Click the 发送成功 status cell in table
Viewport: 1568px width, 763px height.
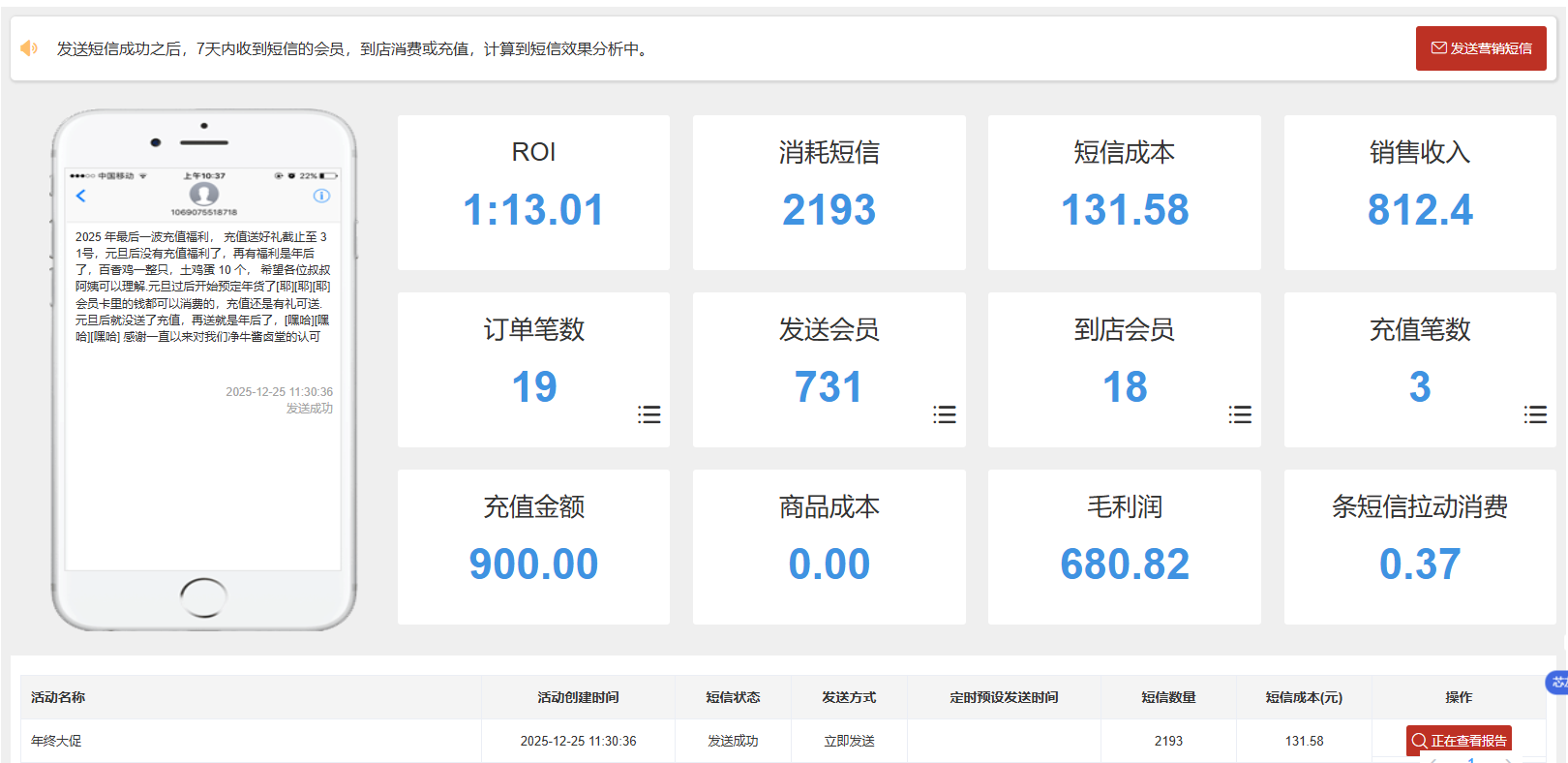[733, 741]
